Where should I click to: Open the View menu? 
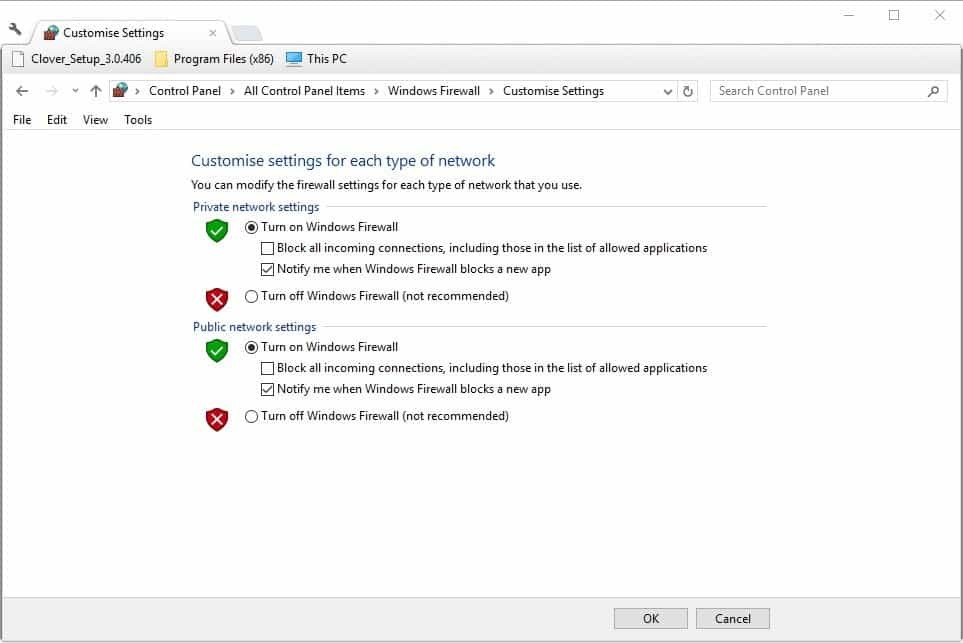[95, 120]
